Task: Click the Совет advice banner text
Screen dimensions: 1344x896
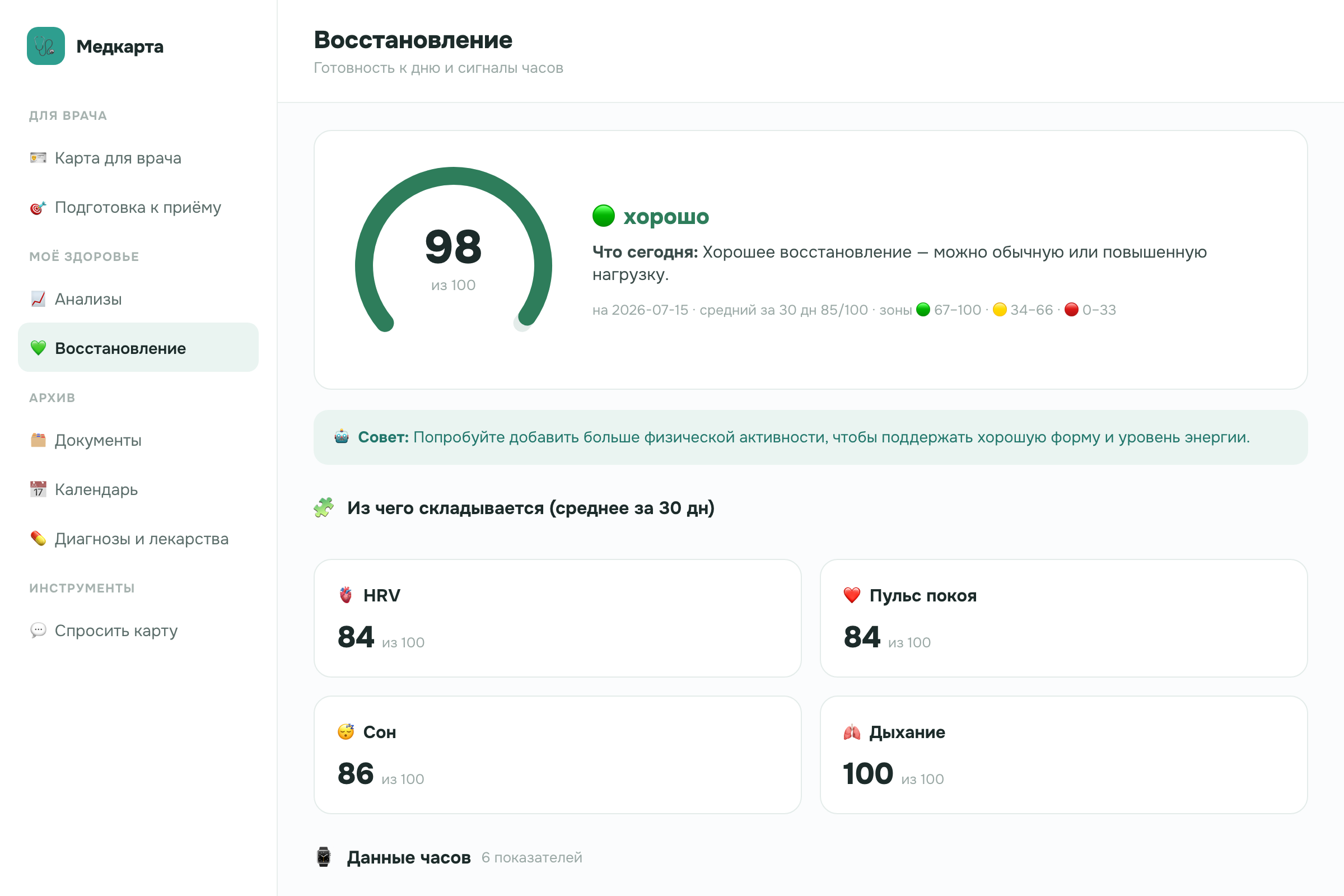Action: (x=804, y=437)
